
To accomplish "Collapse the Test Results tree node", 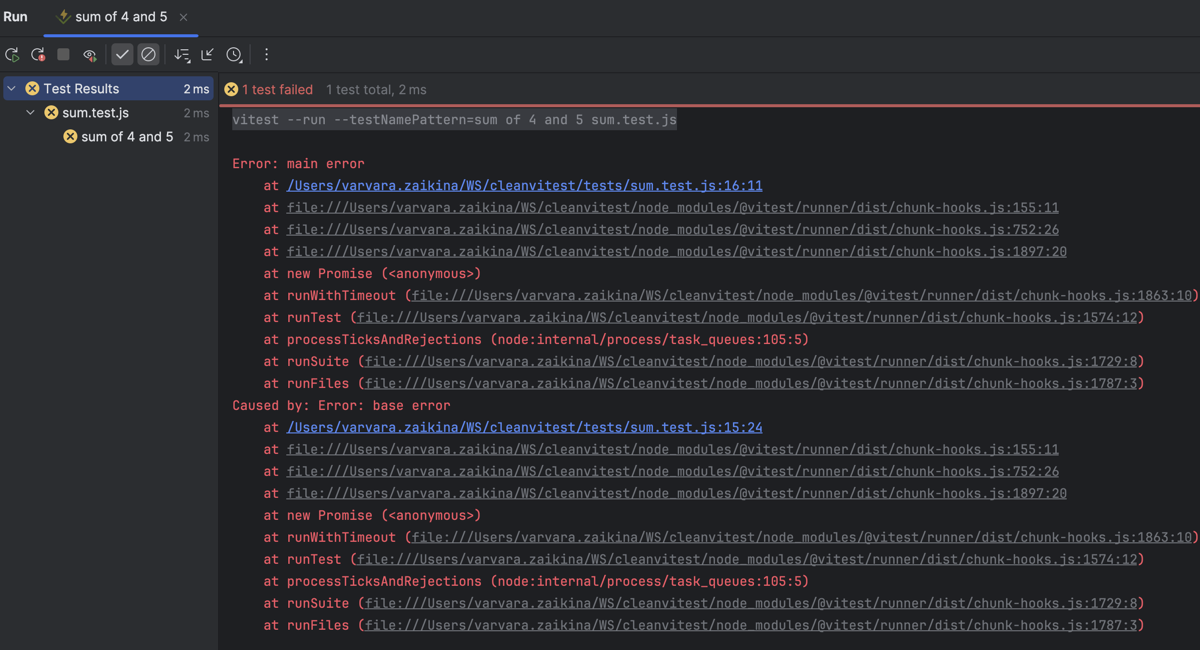I will 12,89.
